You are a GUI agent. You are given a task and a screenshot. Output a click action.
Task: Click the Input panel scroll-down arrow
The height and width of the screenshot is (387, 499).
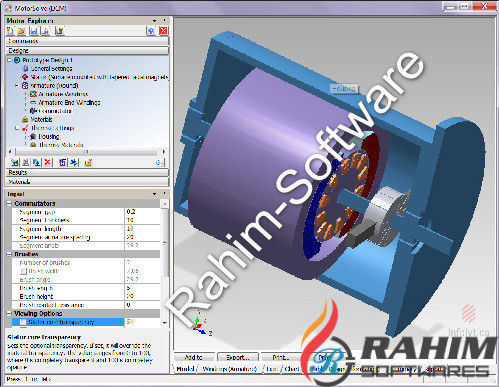165,322
